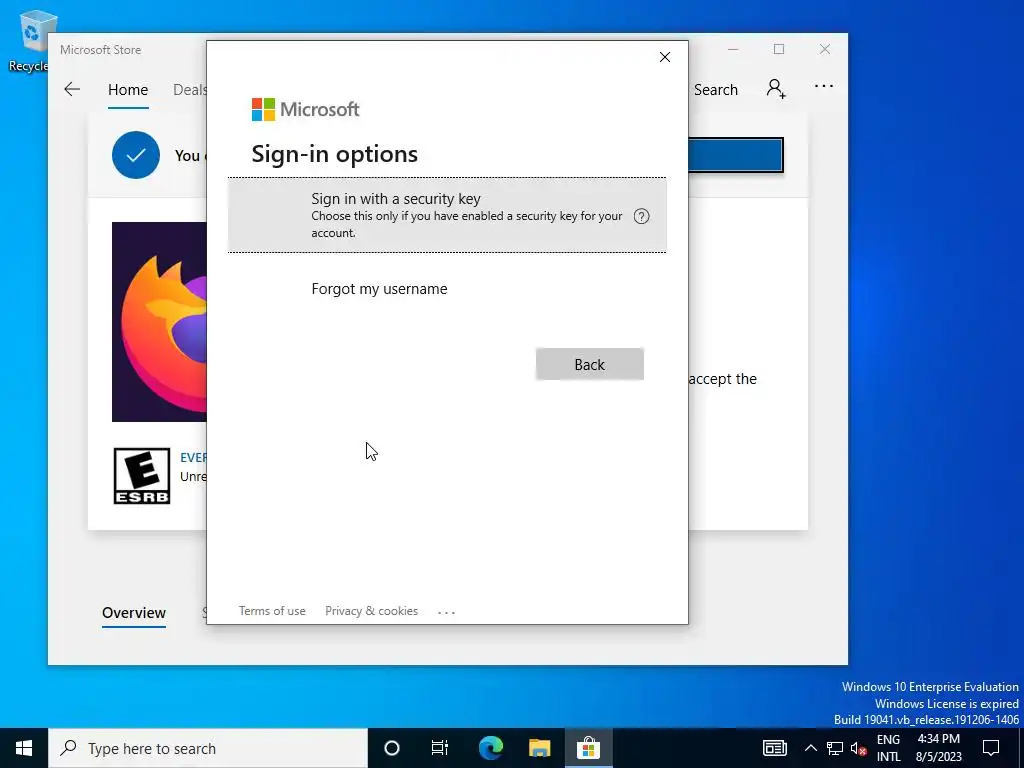Open the Action Center notifications icon

tap(991, 748)
